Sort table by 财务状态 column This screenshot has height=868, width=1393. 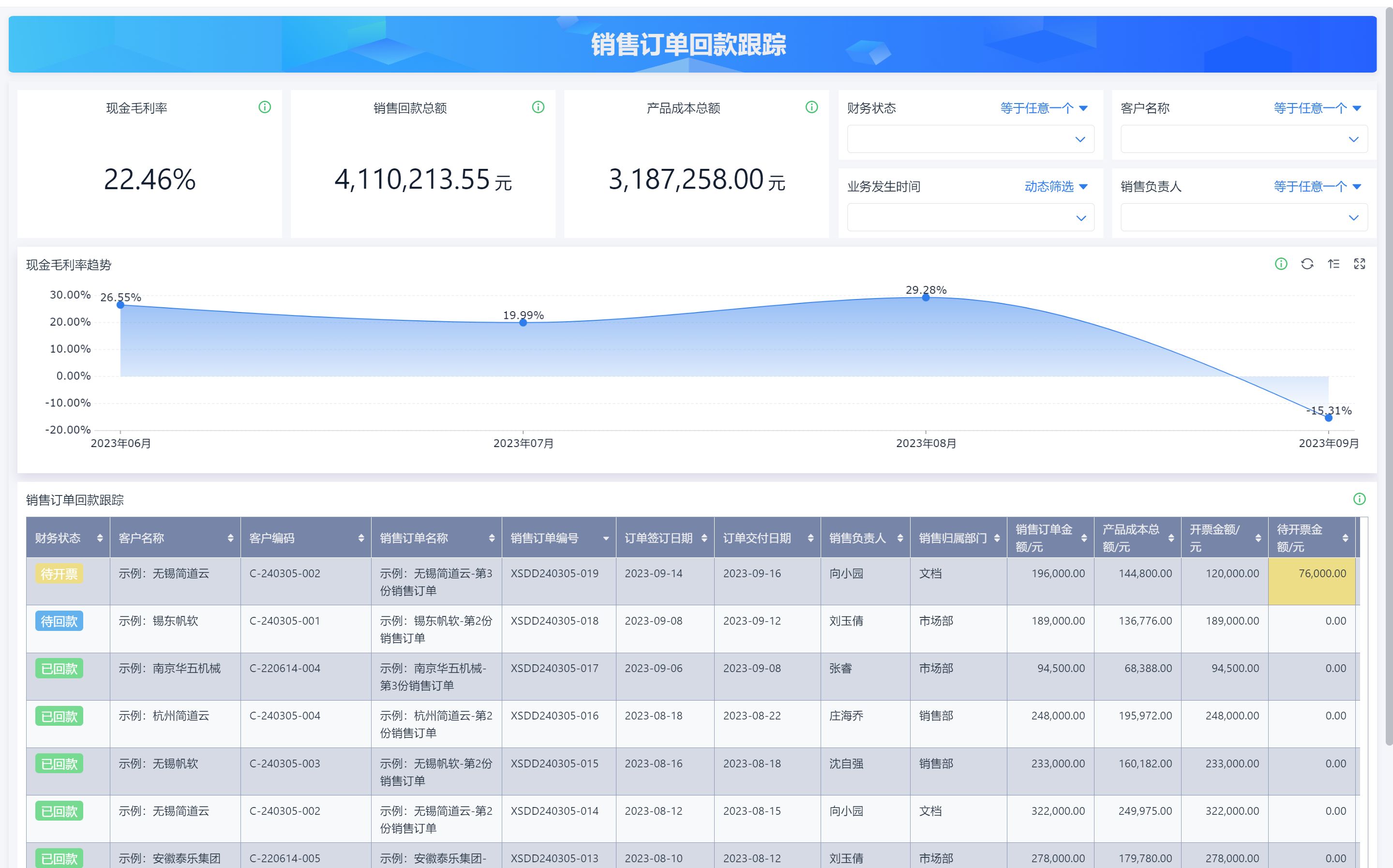tap(100, 538)
